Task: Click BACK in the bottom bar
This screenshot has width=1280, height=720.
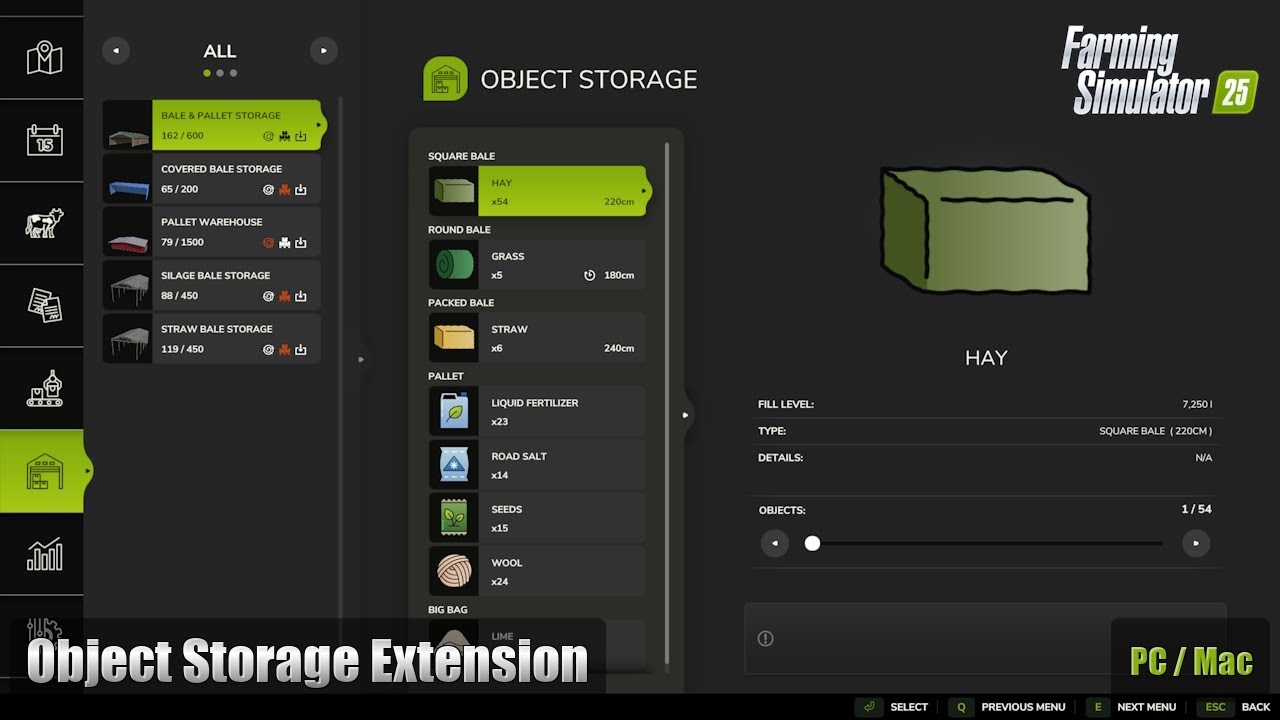Action: 1256,707
